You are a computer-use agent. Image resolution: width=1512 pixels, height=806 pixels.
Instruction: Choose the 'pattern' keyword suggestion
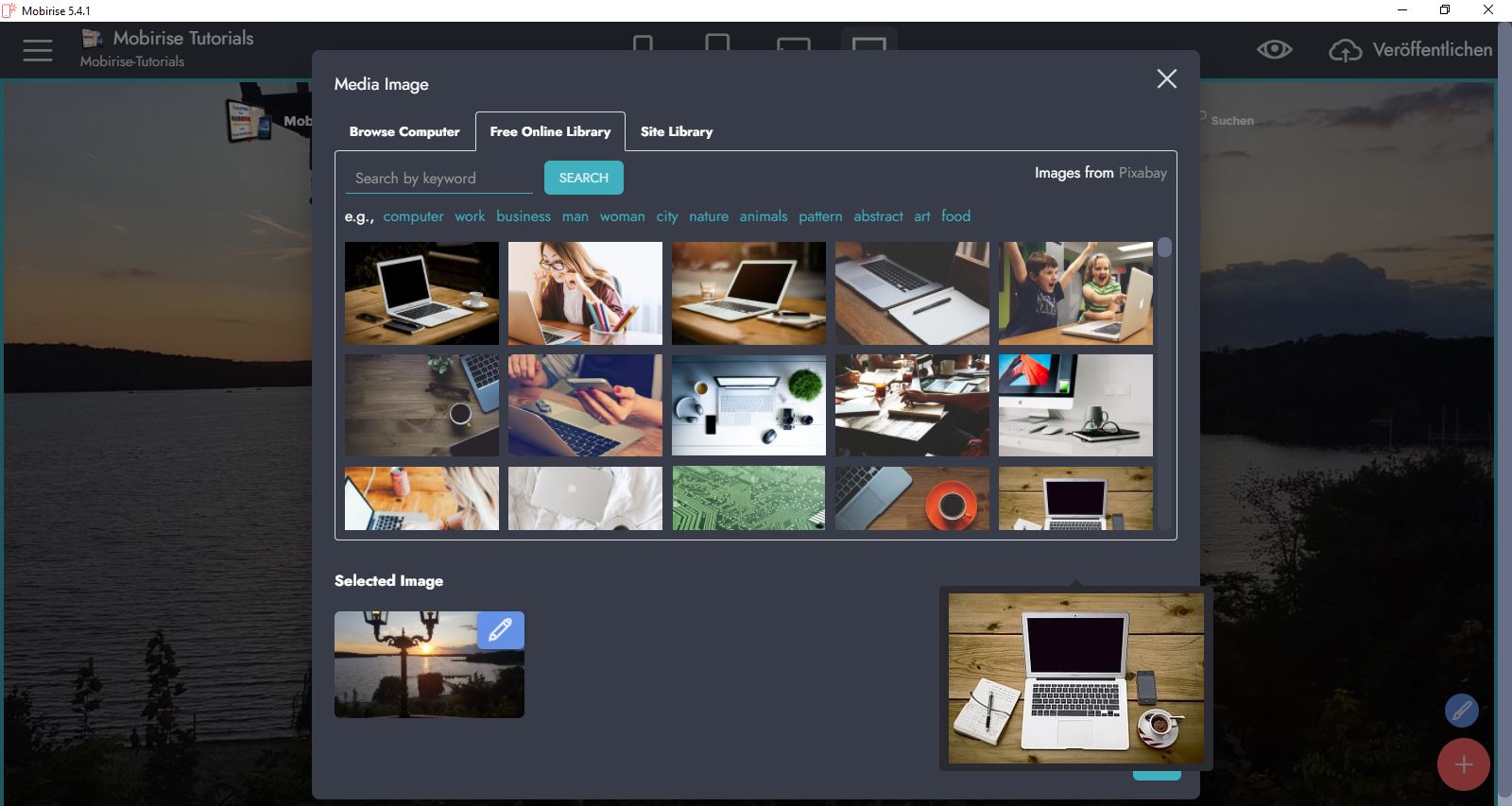820,216
